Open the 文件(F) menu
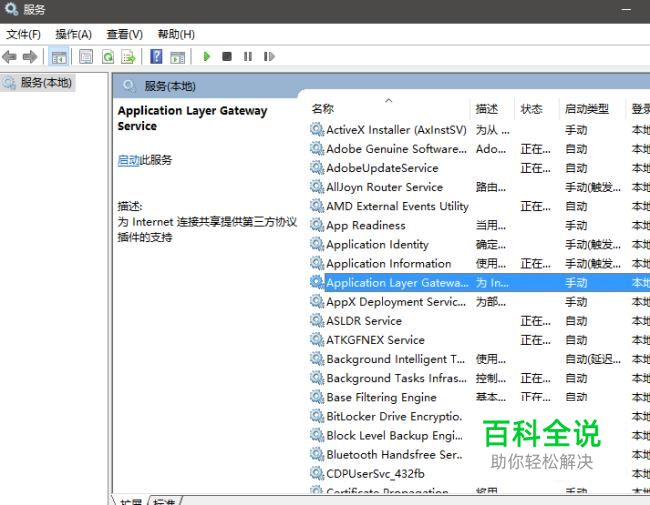 (x=24, y=34)
